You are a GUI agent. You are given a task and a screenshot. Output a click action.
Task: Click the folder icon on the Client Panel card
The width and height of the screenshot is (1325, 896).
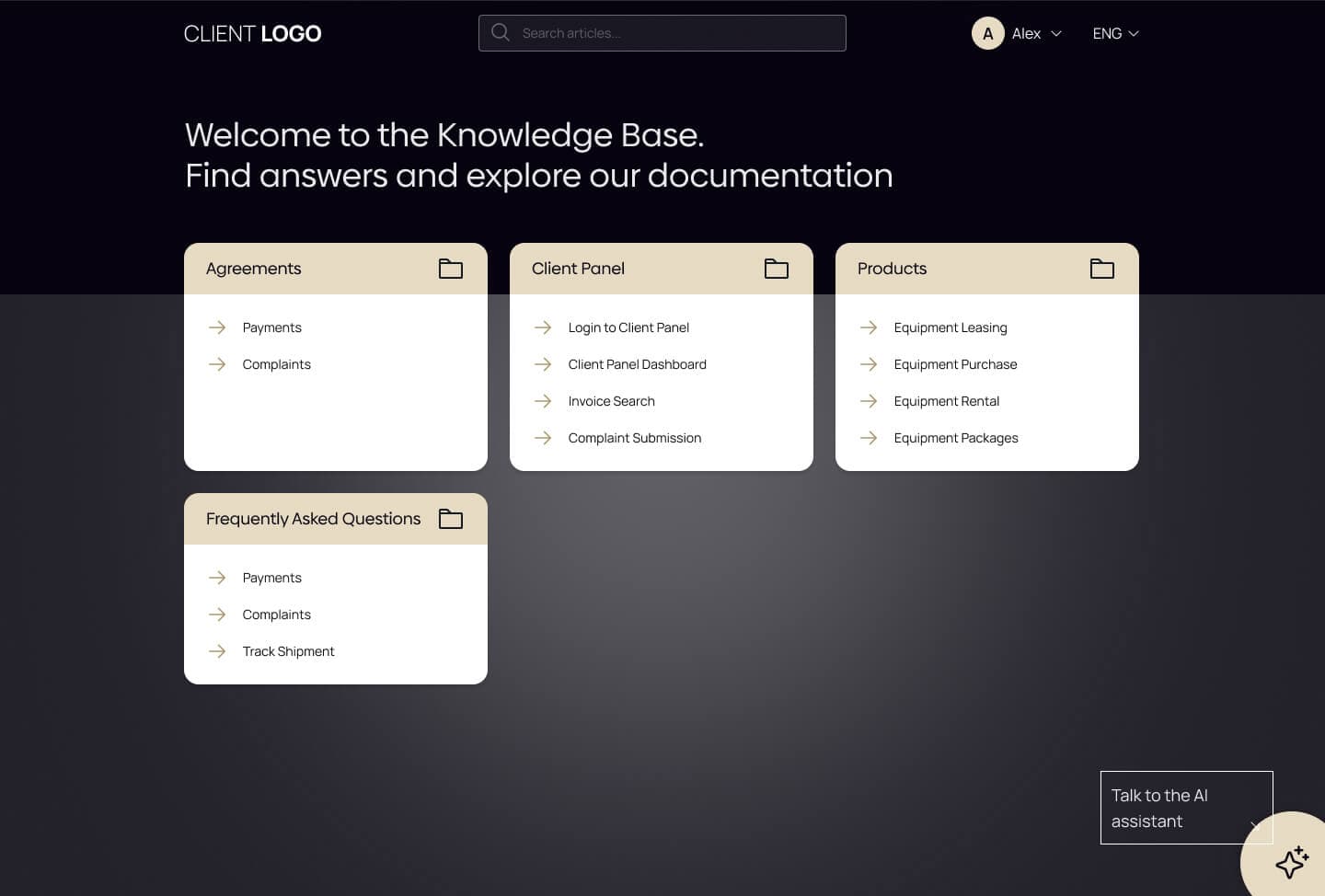[x=777, y=269]
